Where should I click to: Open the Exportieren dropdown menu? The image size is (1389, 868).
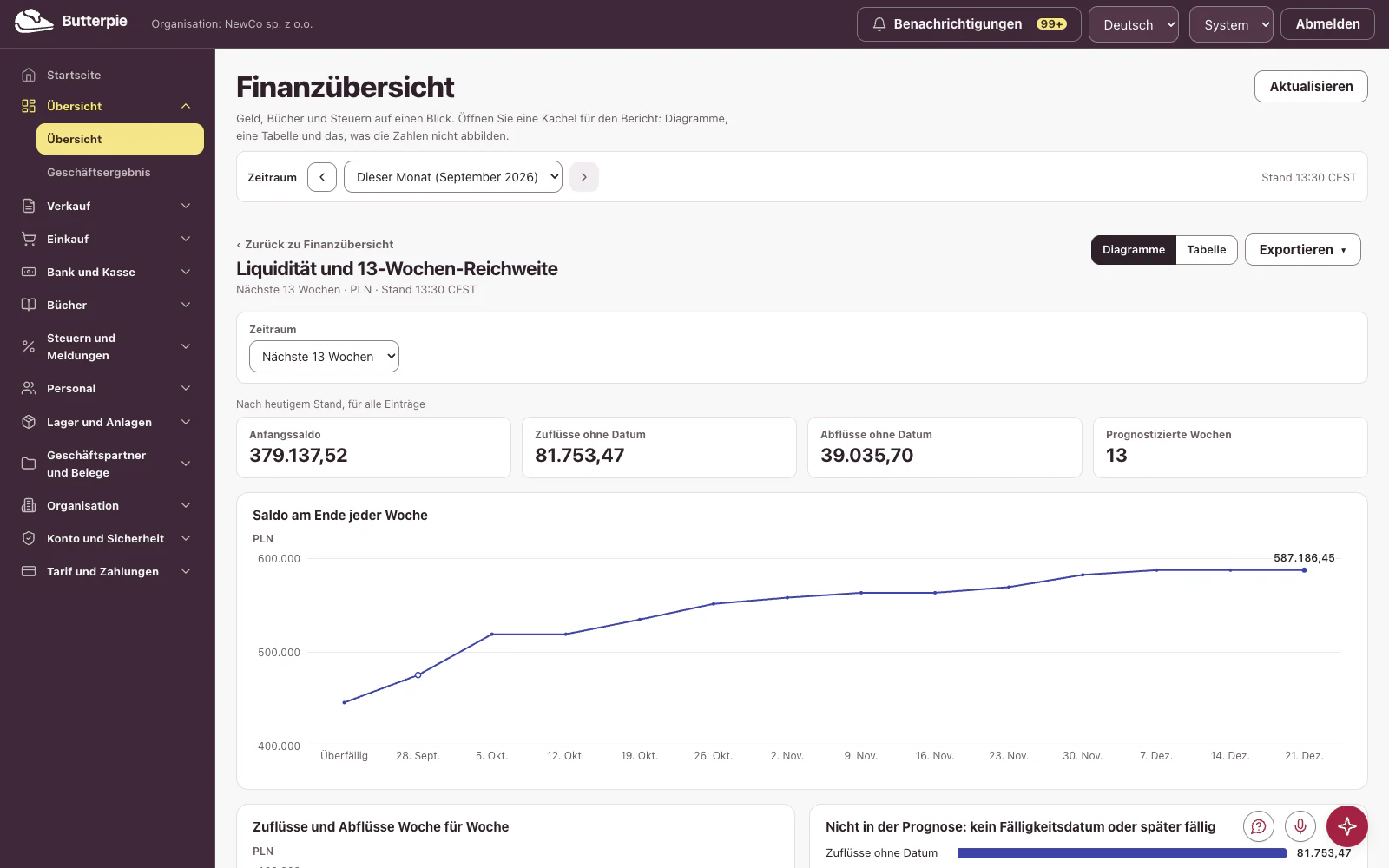click(1303, 250)
